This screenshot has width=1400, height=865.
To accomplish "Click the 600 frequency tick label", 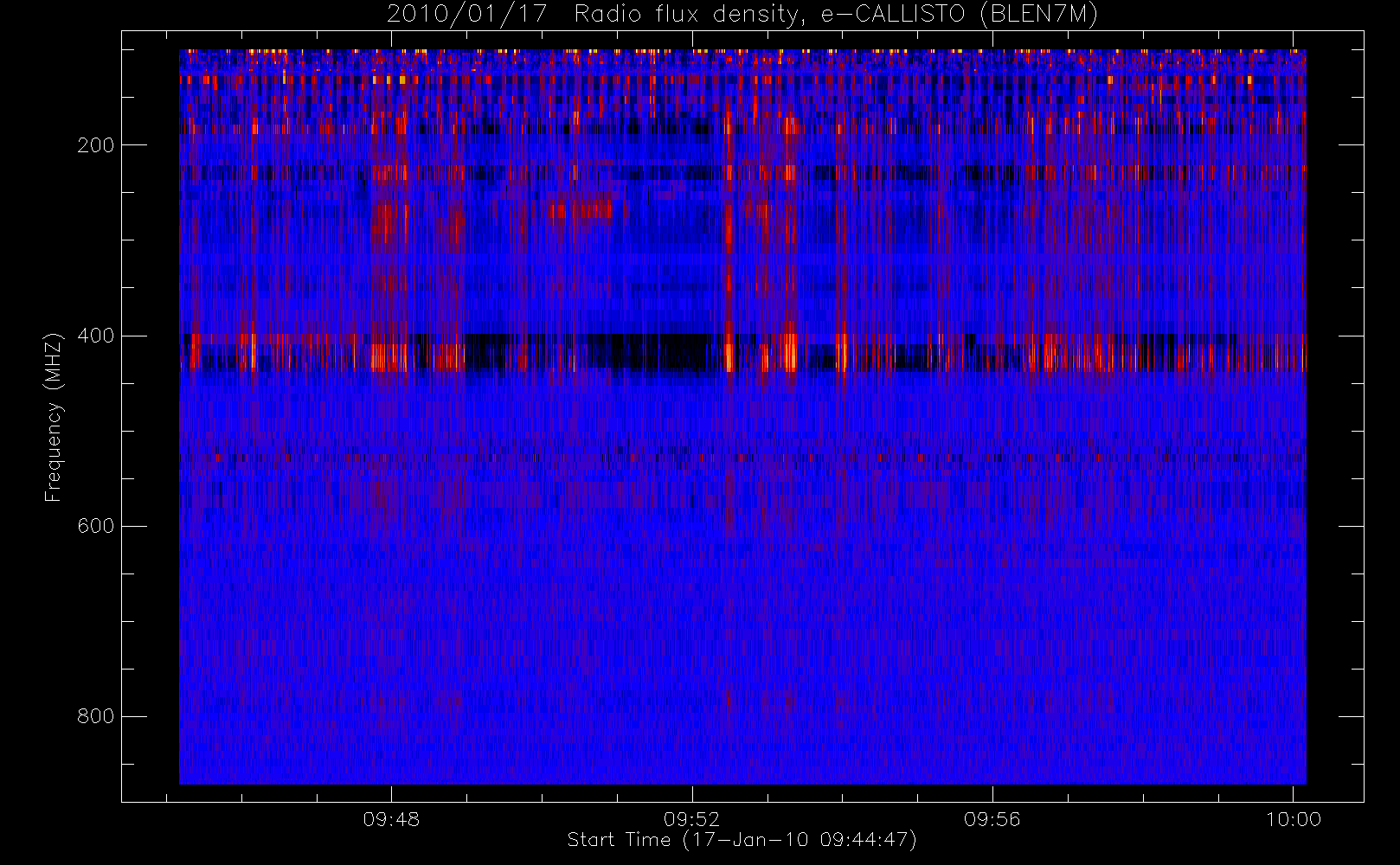I will [x=96, y=526].
